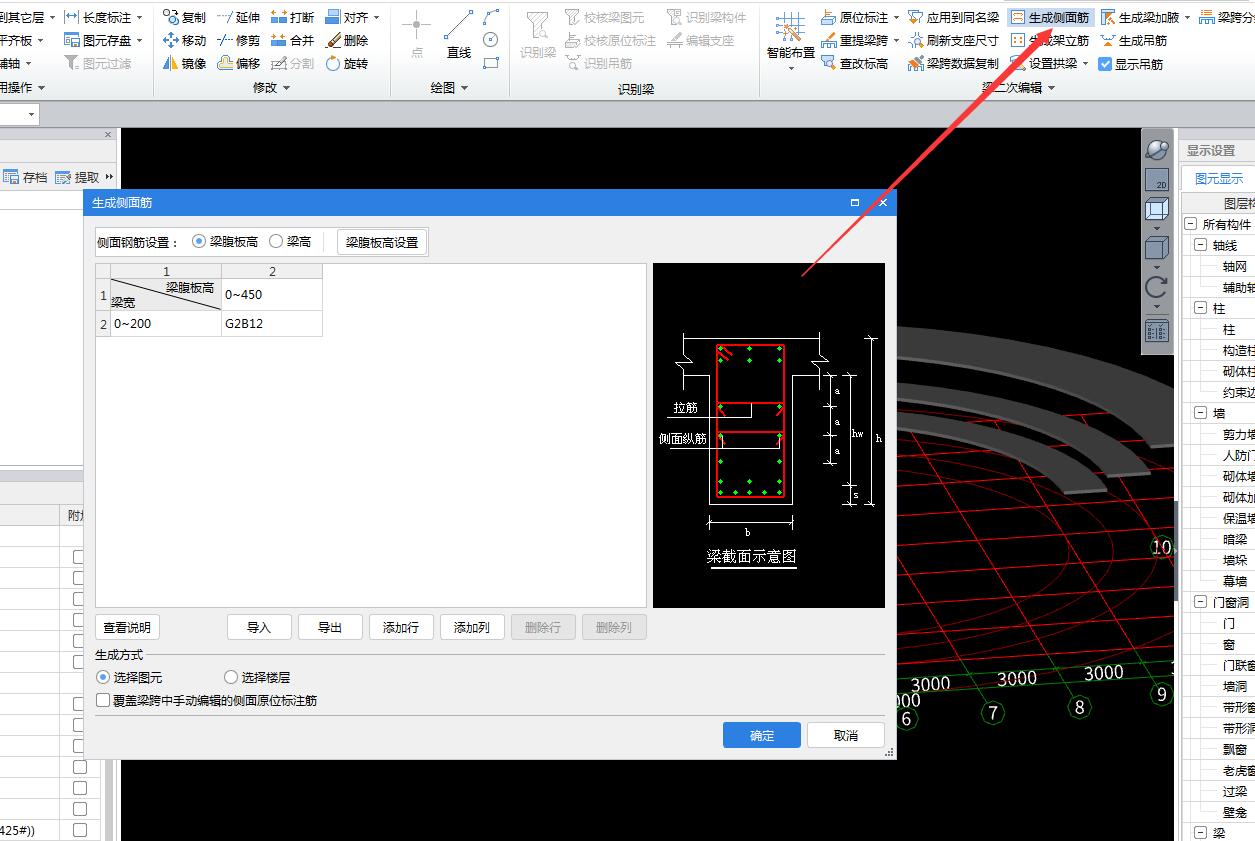Confirm dialog with 确定 button
Viewport: 1255px width, 841px height.
click(x=762, y=735)
